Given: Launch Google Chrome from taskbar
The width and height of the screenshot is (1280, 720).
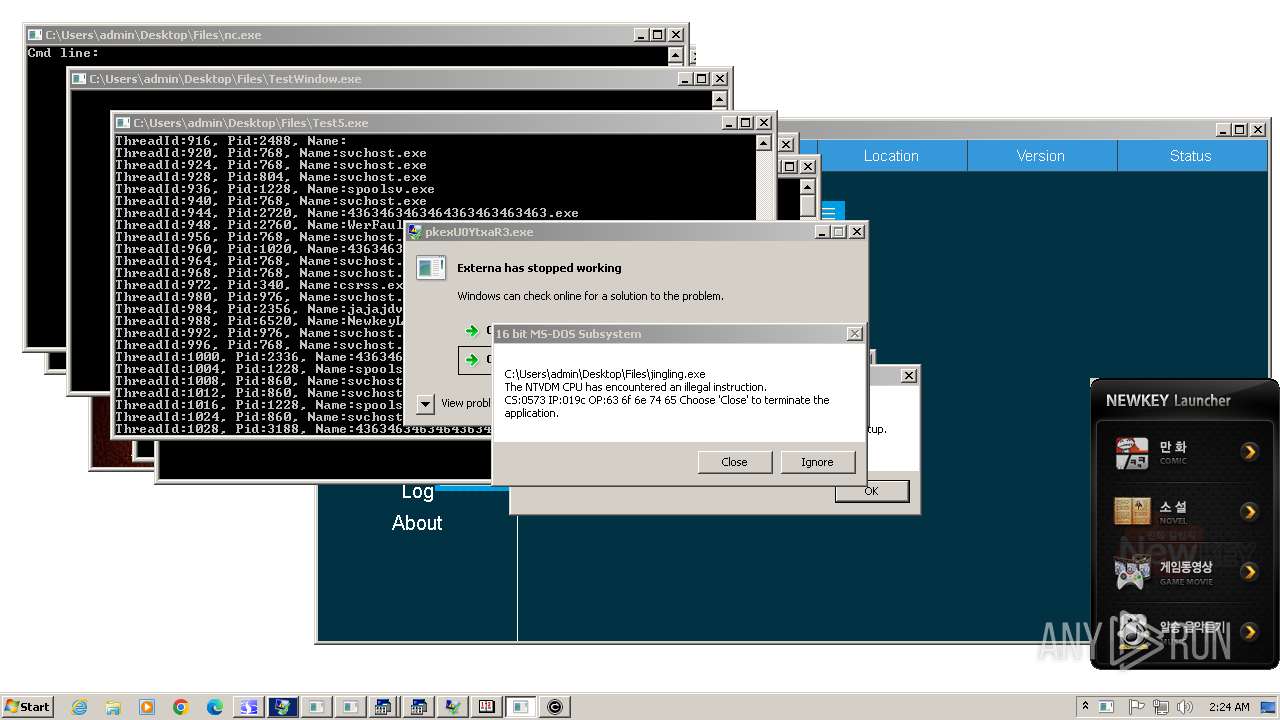Looking at the screenshot, I should 181,707.
